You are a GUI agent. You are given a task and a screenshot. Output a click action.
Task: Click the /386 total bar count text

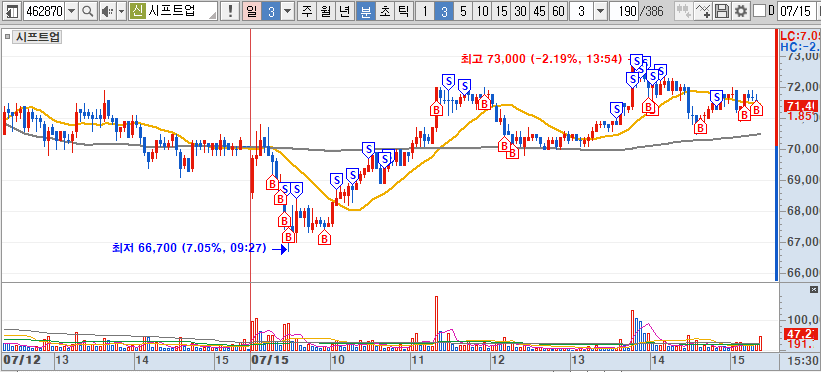[653, 10]
